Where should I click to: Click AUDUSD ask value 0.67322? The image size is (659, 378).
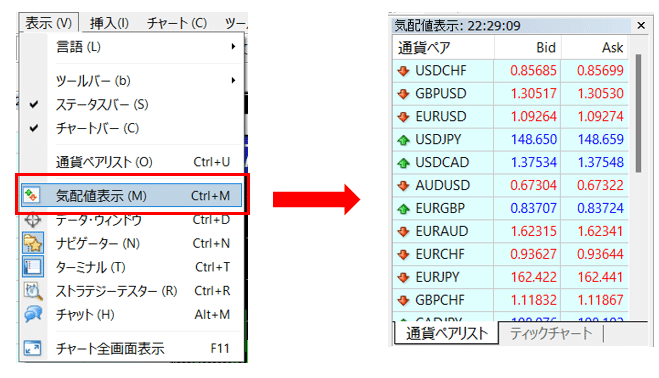click(601, 185)
